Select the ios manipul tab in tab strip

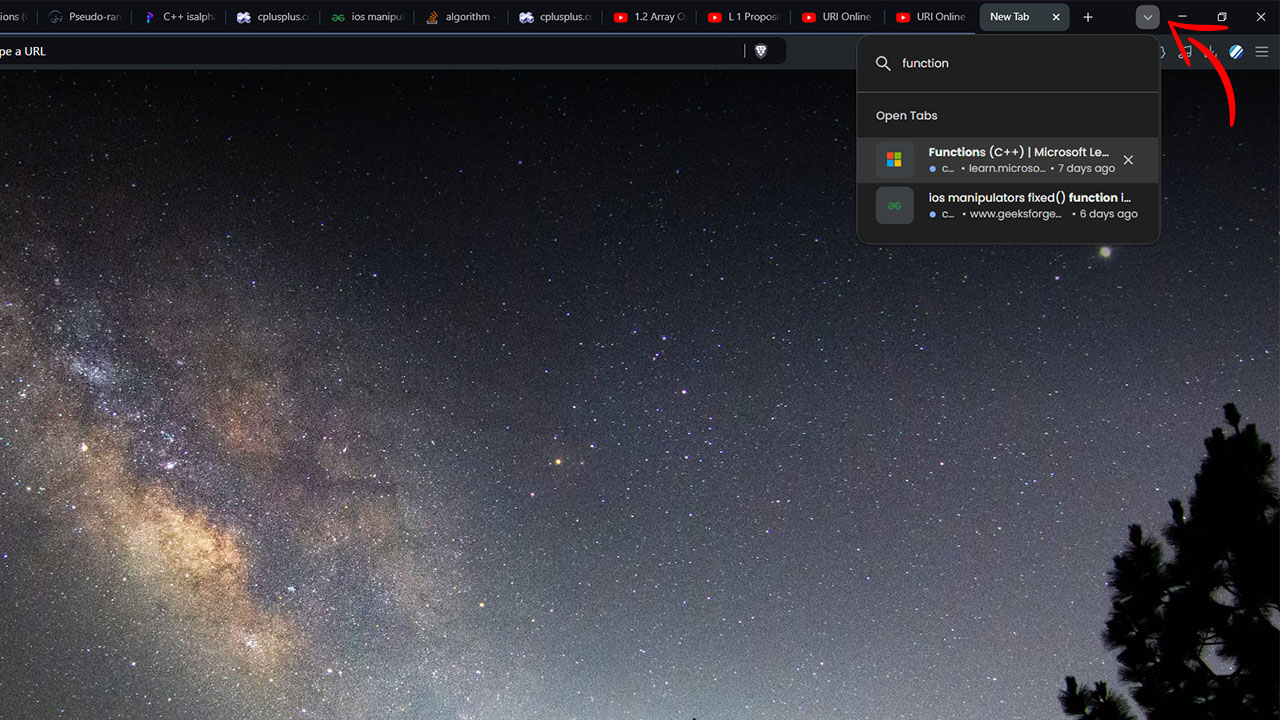point(368,17)
